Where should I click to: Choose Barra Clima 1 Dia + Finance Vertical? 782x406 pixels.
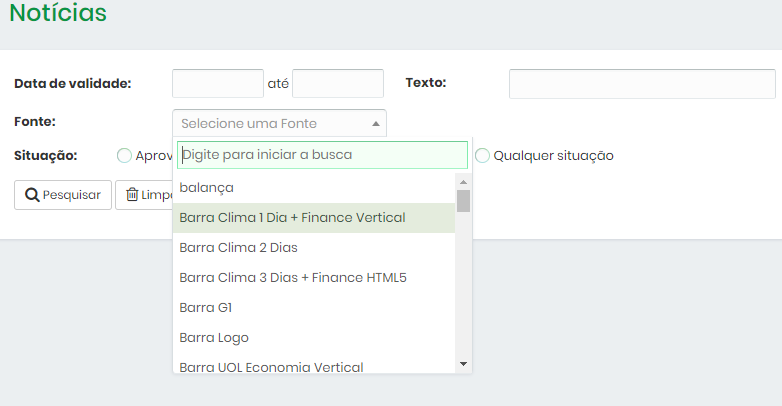(x=314, y=218)
